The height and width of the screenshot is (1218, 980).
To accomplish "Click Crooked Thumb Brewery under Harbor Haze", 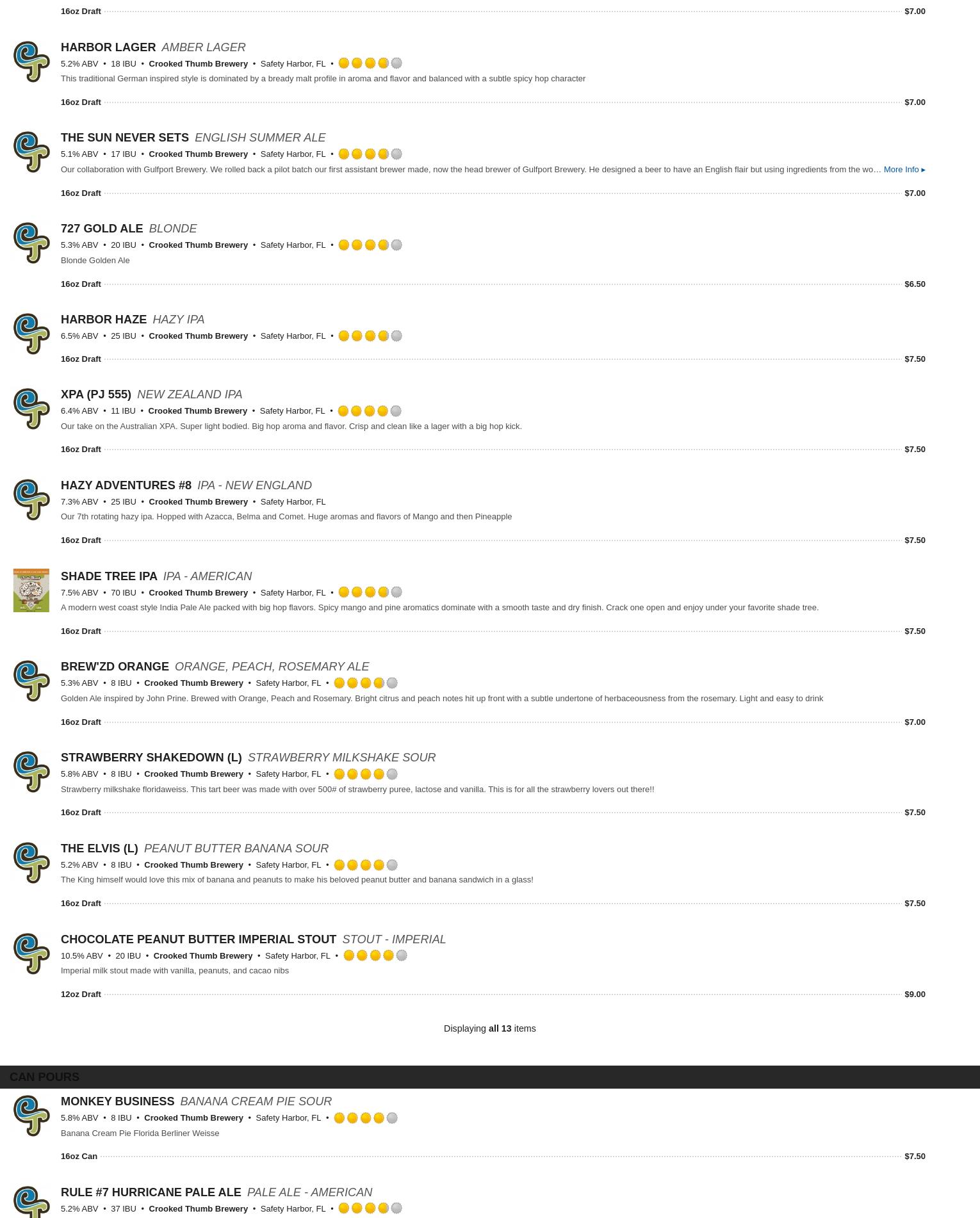I will click(x=198, y=336).
